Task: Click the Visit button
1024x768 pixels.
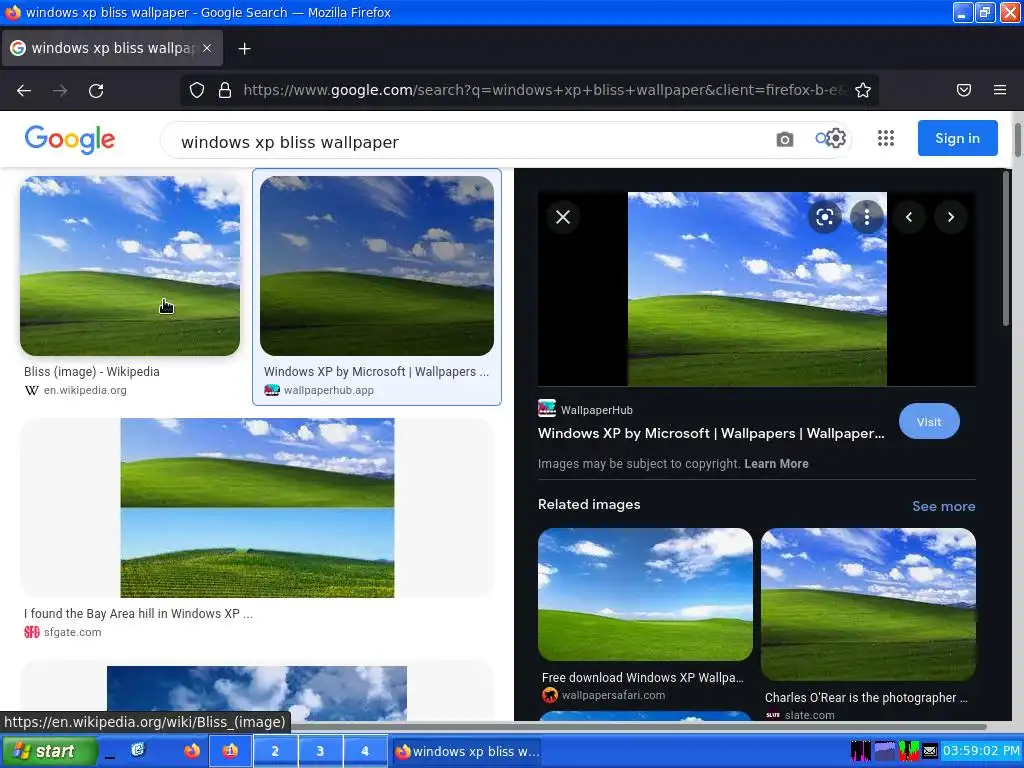Action: tap(929, 422)
